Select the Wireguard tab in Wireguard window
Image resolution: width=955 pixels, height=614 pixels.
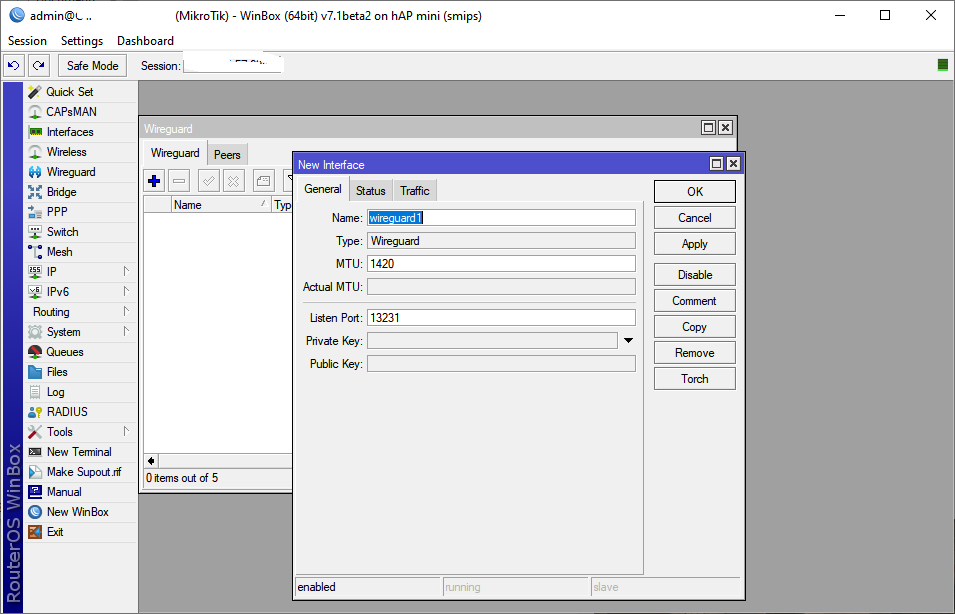175,153
